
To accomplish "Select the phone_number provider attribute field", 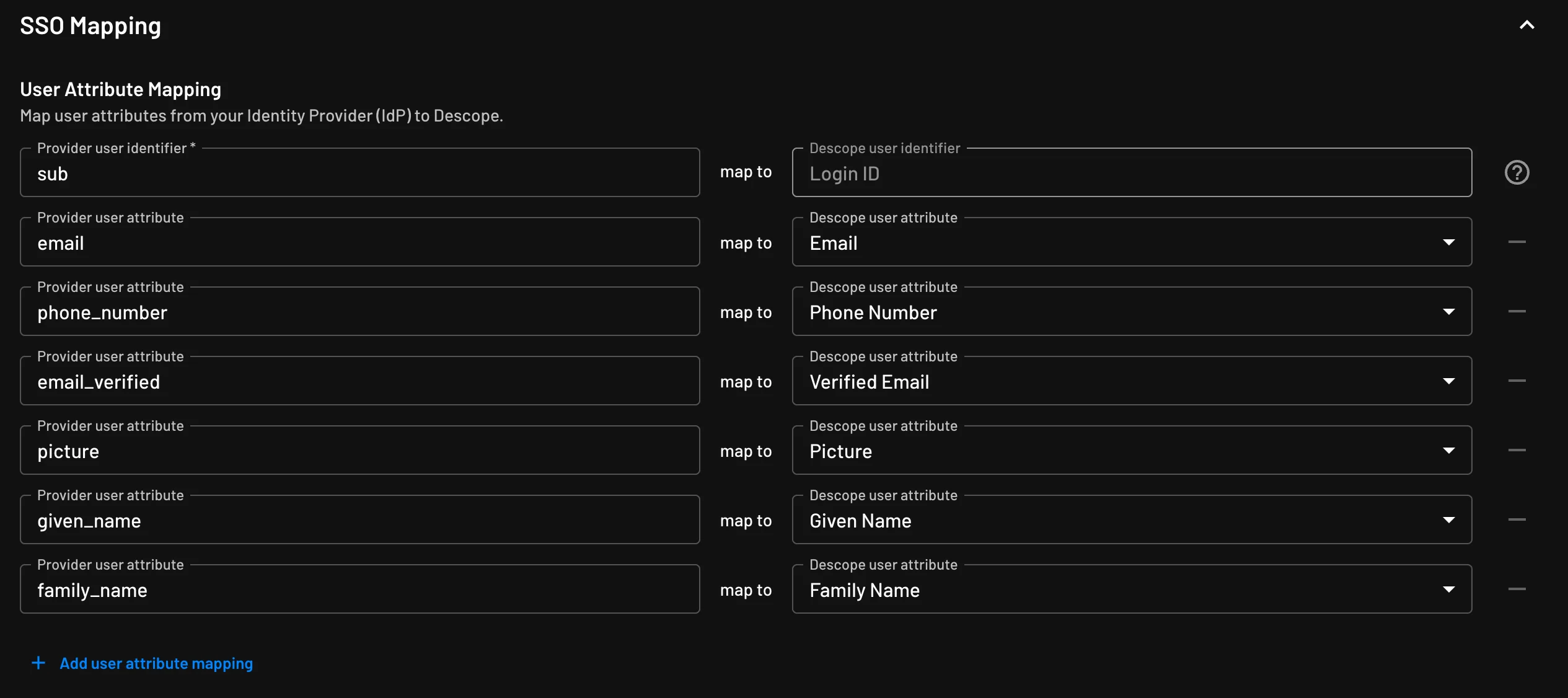I will tap(359, 312).
